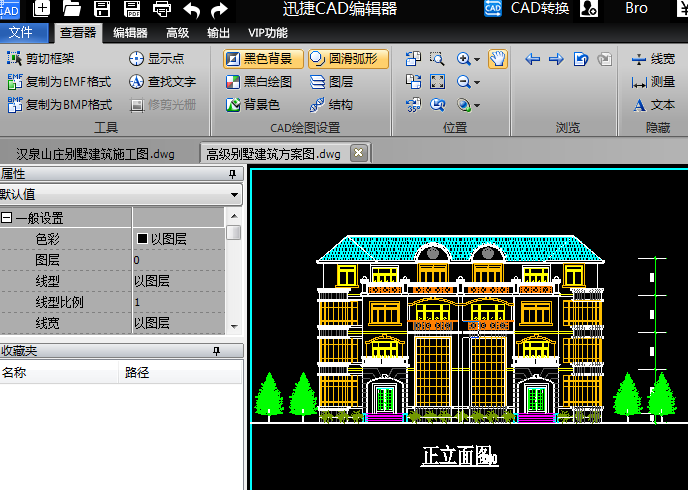
Task: Click the print icon in title bar
Action: [x=162, y=10]
